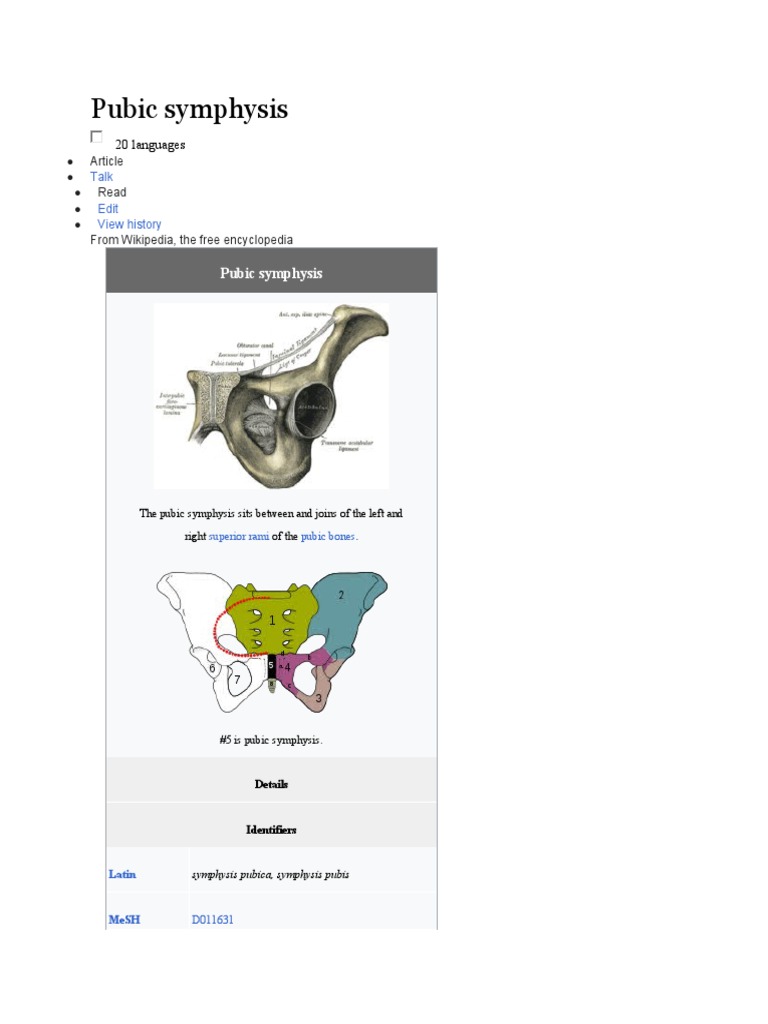Click the Latin label link

[x=122, y=874]
